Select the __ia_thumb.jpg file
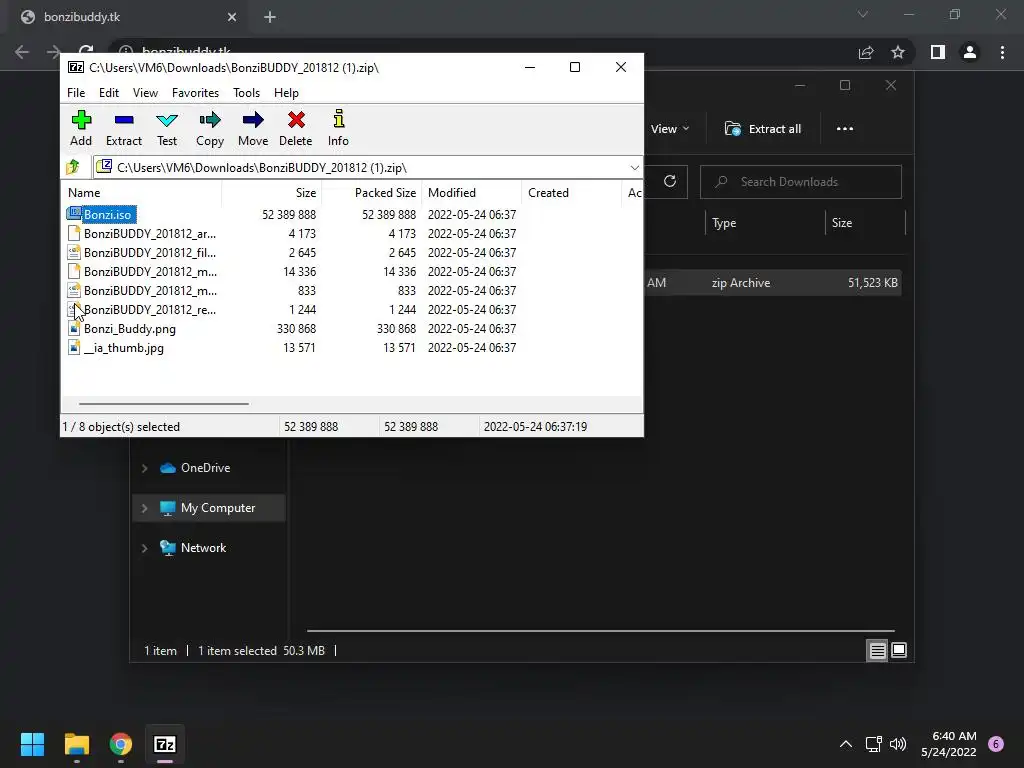 click(116, 347)
